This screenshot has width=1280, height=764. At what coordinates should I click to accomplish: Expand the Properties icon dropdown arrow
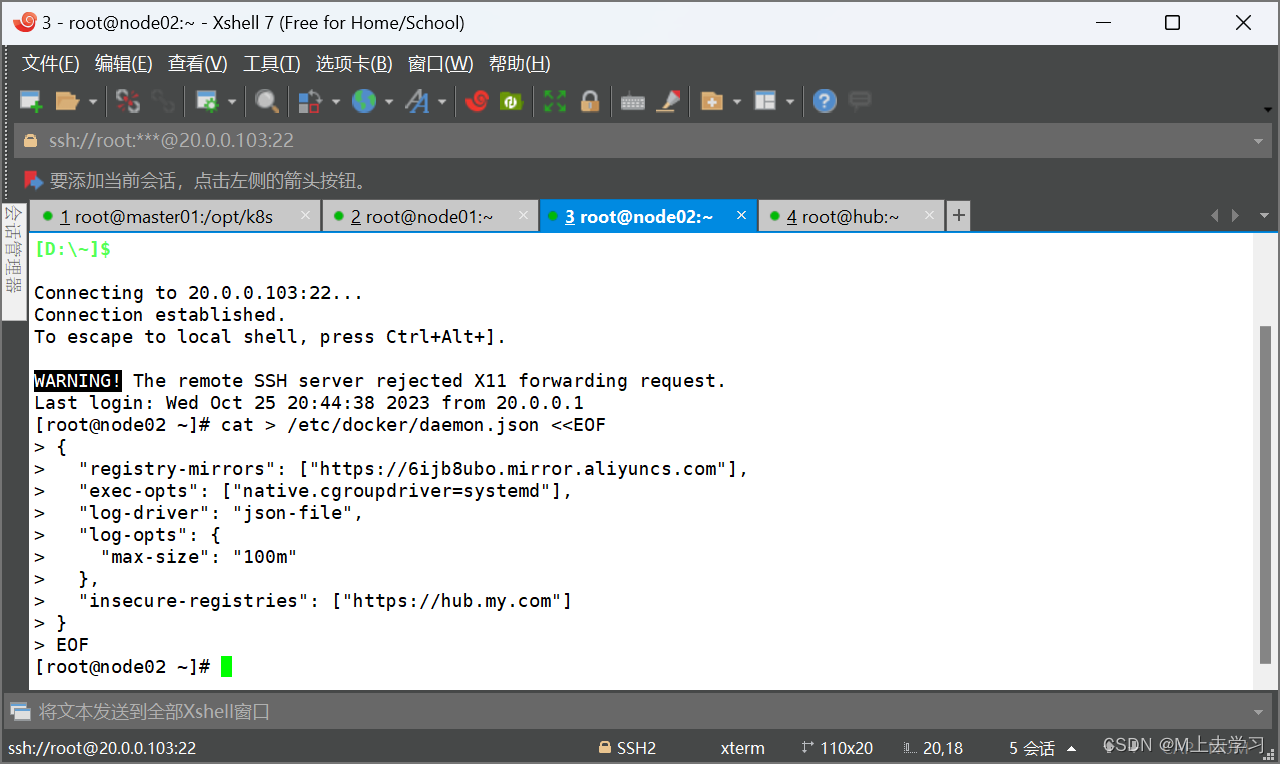coord(232,101)
